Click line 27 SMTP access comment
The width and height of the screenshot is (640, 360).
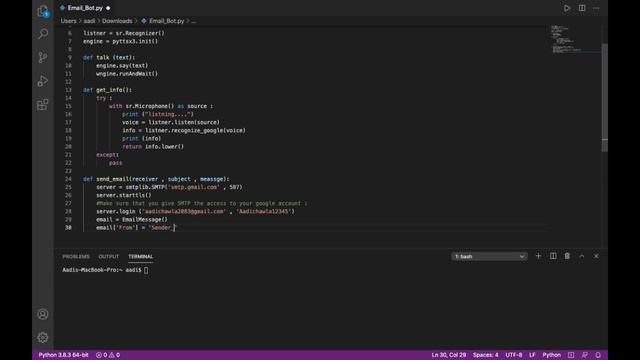pyautogui.click(x=202, y=203)
